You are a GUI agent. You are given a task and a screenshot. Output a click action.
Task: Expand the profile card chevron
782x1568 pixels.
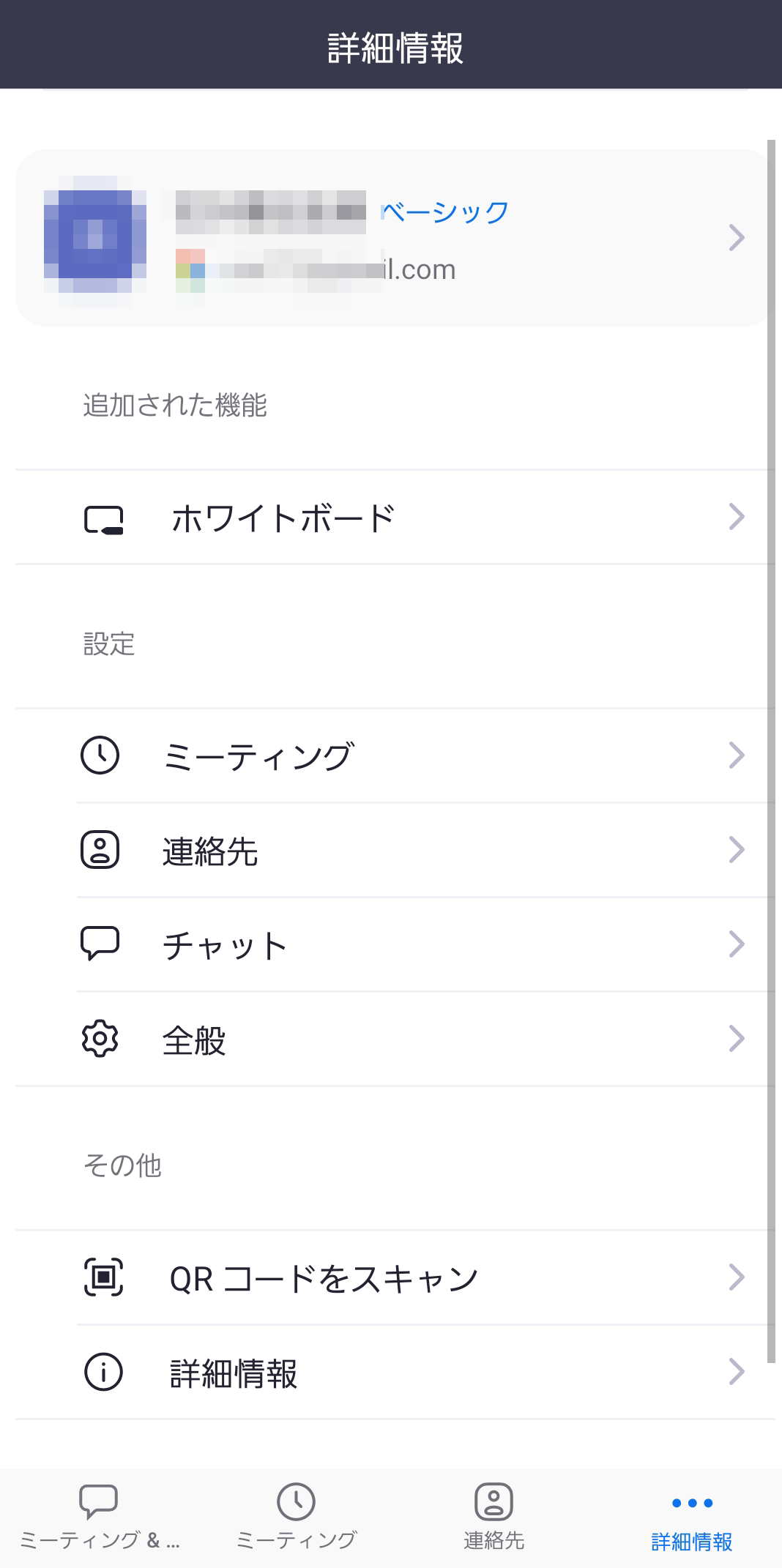[737, 238]
